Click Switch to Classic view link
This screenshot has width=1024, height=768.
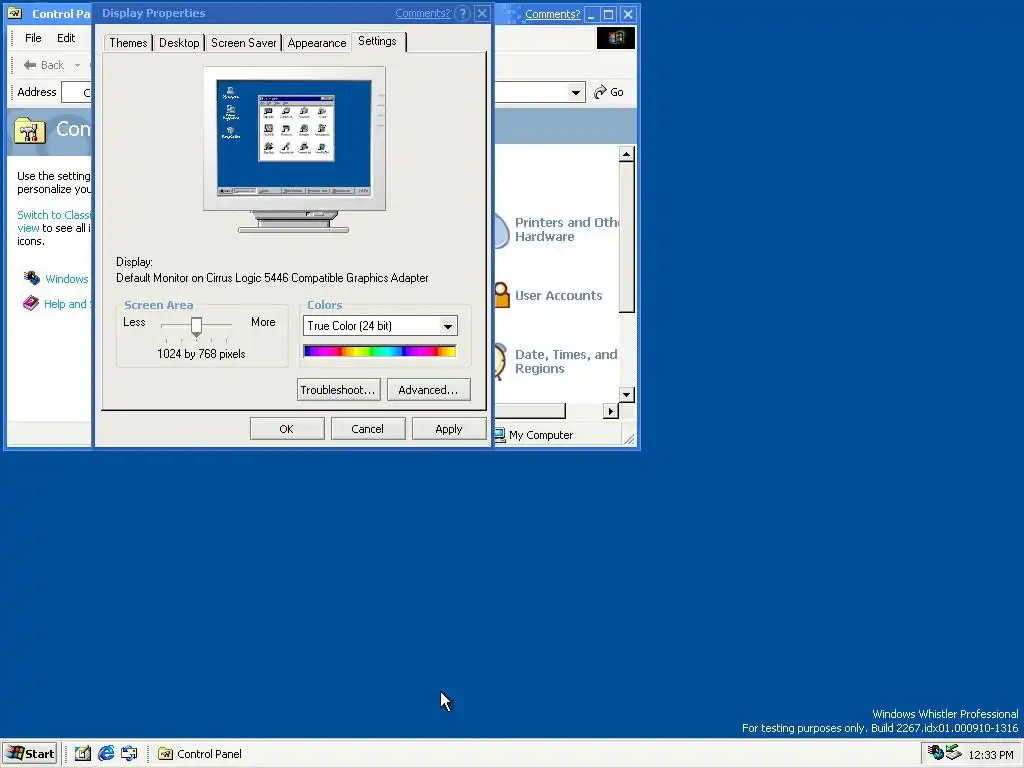click(x=54, y=221)
